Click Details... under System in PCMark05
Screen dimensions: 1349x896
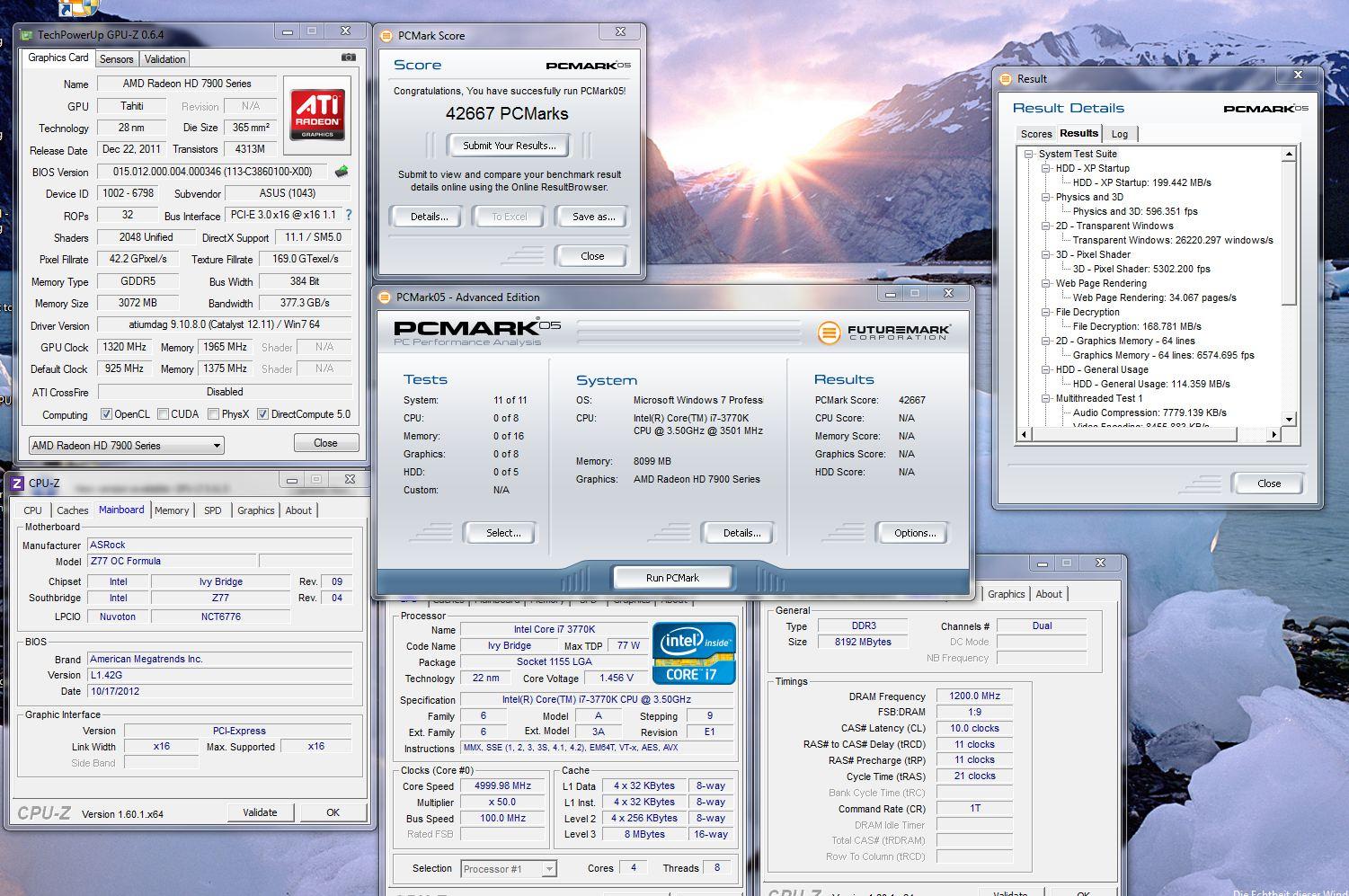coord(741,533)
